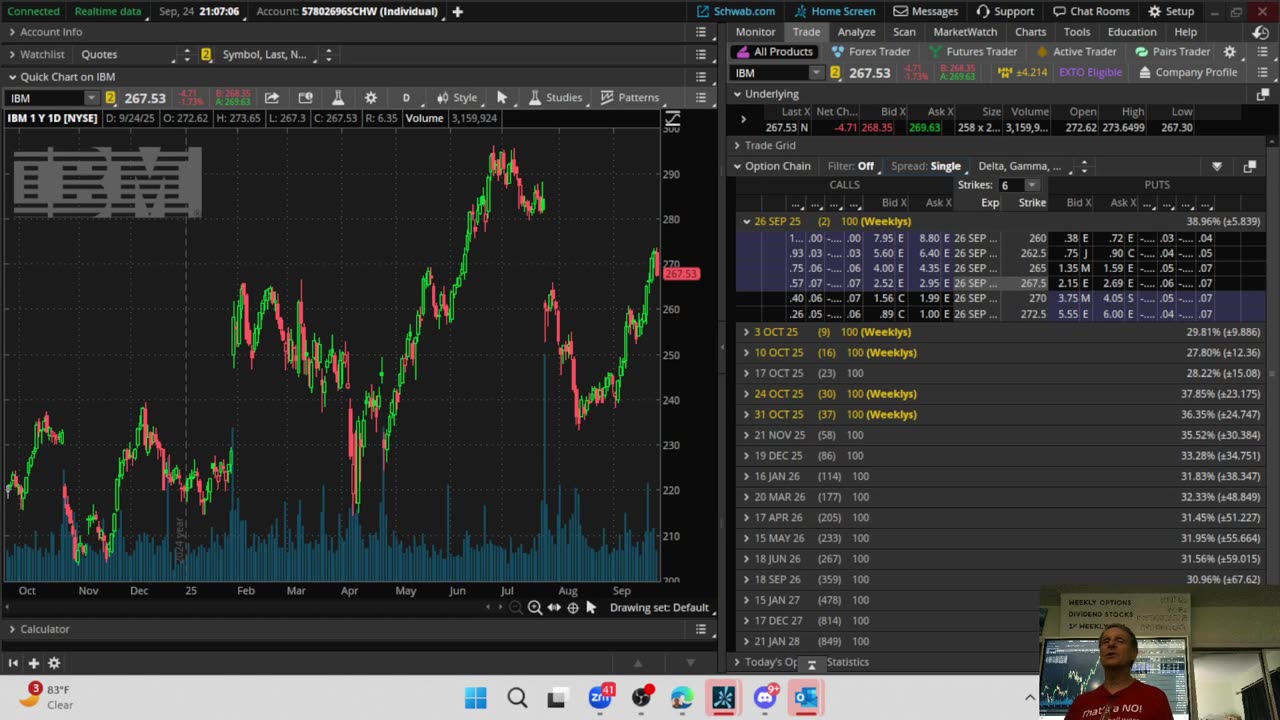The width and height of the screenshot is (1280, 720).
Task: Open the Messages window
Action: pos(926,11)
